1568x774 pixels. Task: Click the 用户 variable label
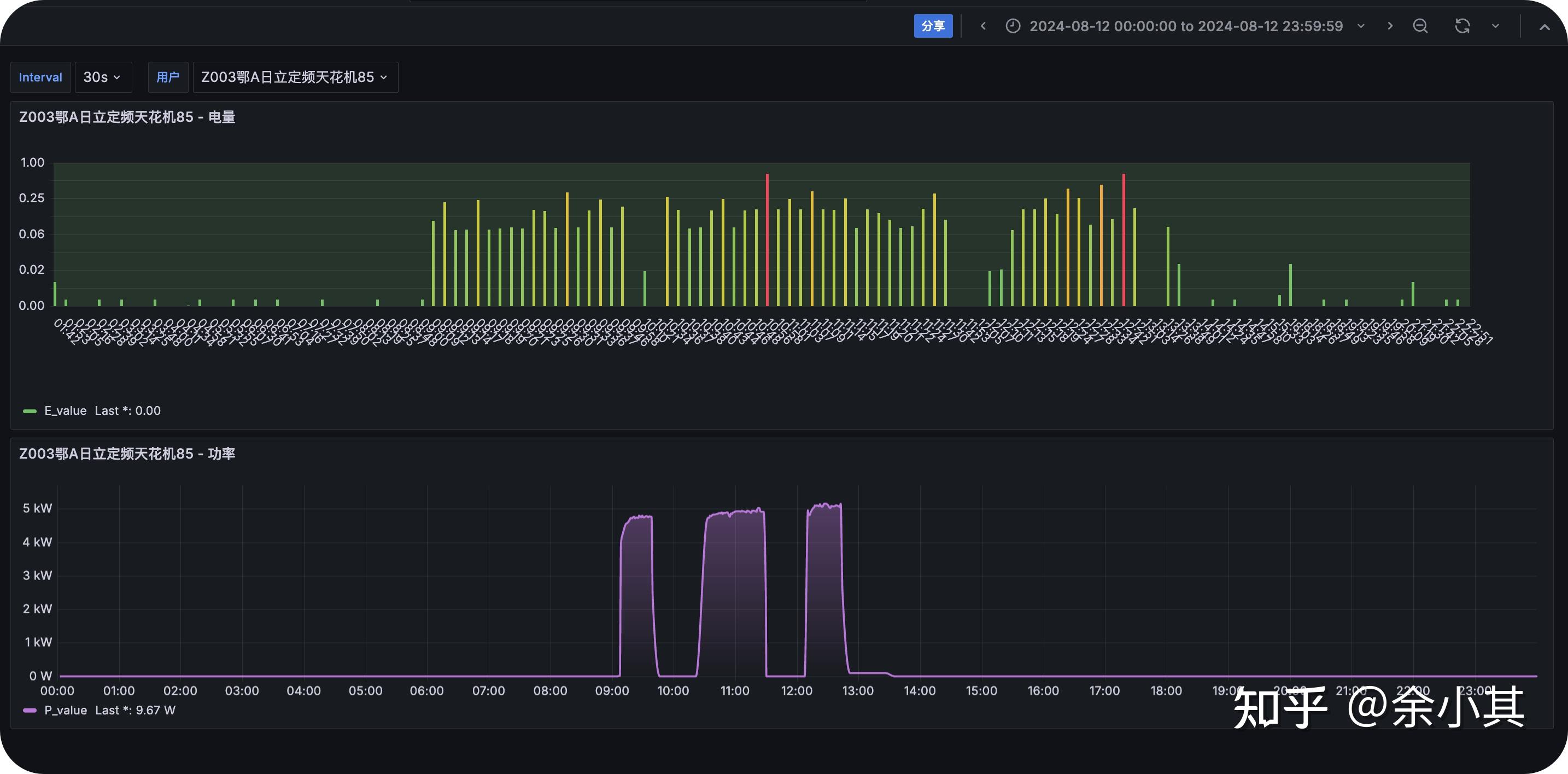point(167,77)
